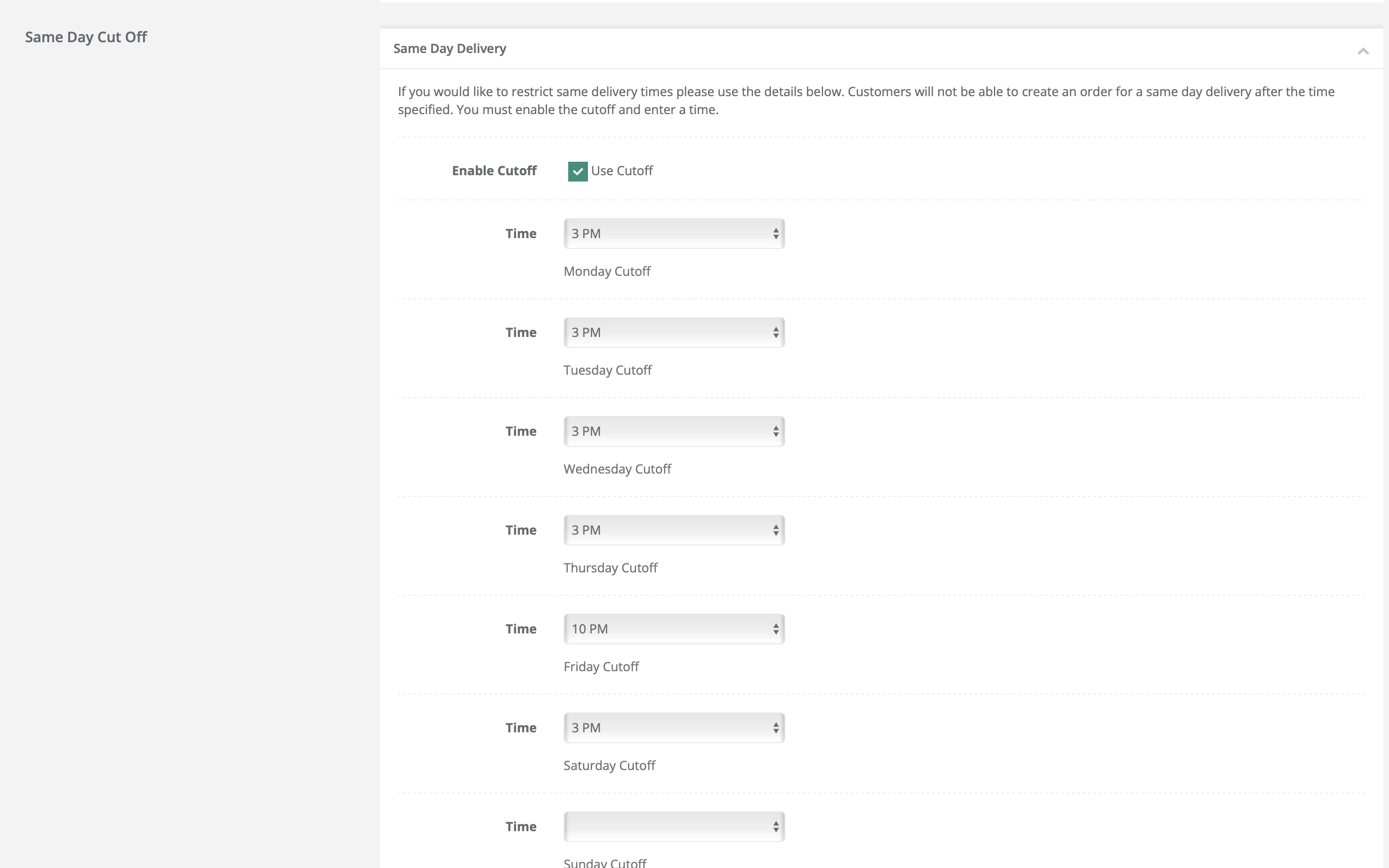Click the Same Day Delivery panel title

pyautogui.click(x=450, y=49)
